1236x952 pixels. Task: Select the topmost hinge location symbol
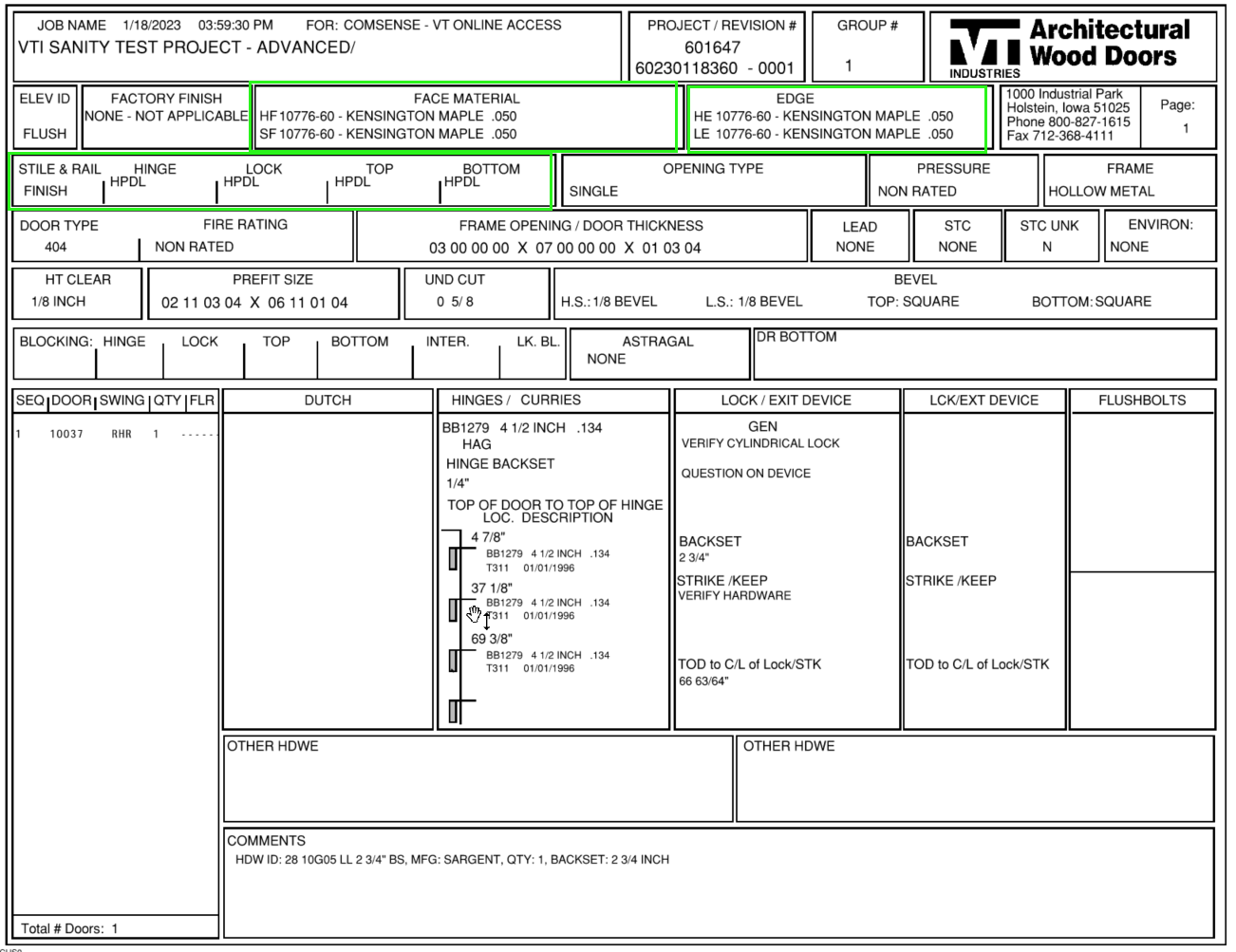tap(451, 559)
